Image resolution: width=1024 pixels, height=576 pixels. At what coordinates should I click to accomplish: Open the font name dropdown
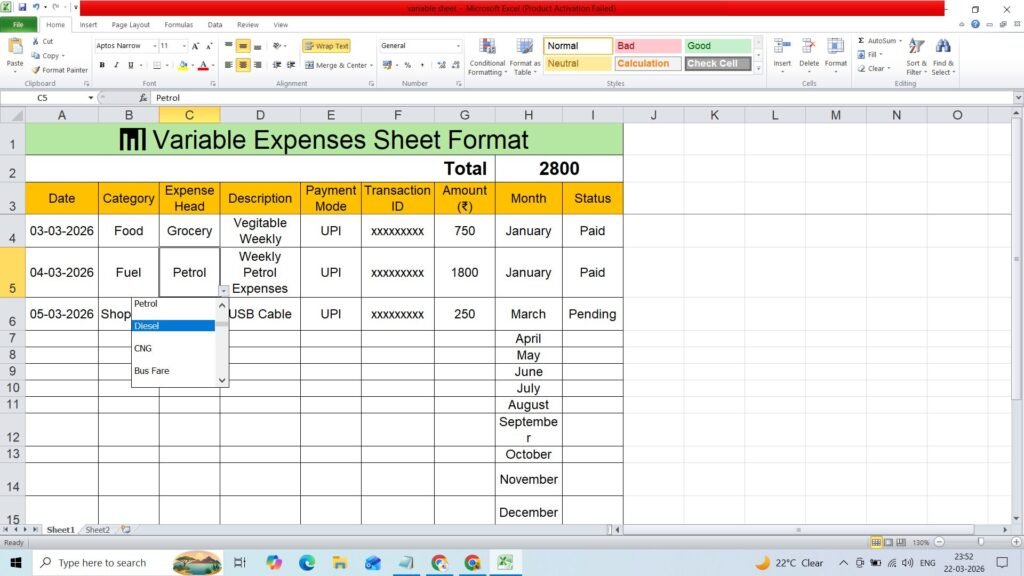coord(154,46)
